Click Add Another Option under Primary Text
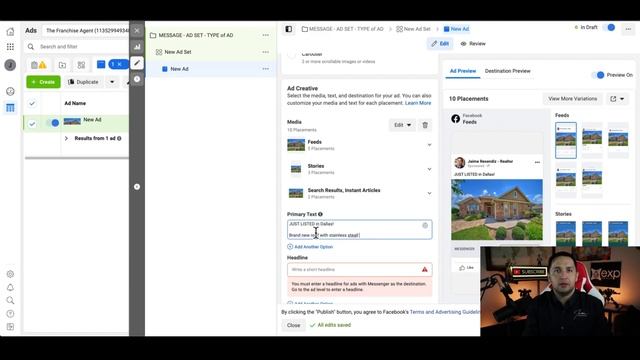Image resolution: width=640 pixels, height=360 pixels. (310, 247)
